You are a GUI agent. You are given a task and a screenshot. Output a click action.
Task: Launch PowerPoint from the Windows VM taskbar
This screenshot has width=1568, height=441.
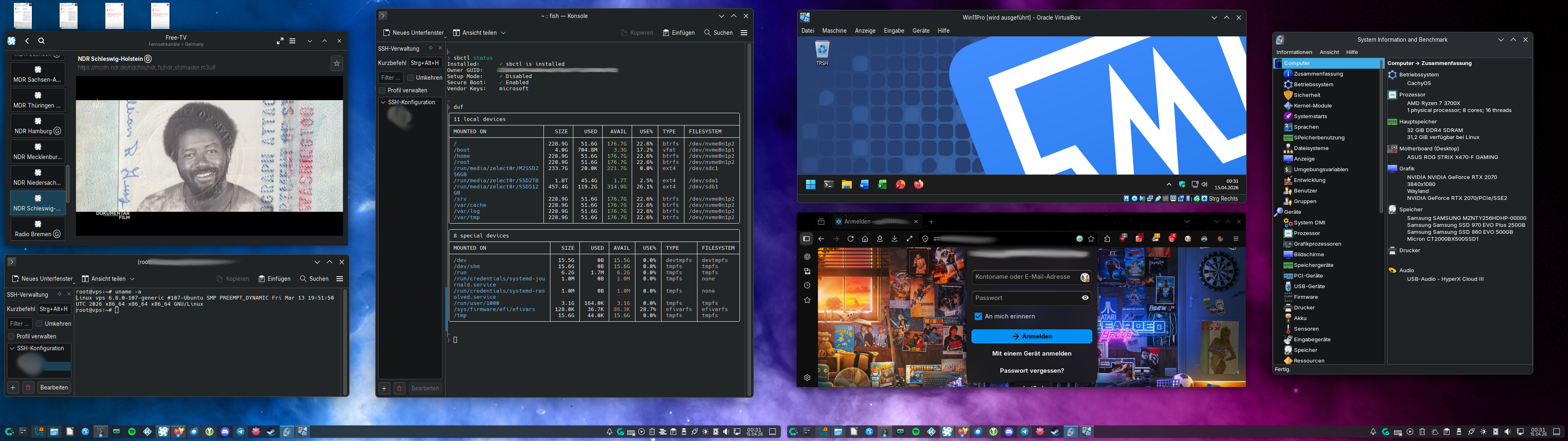pos(900,185)
